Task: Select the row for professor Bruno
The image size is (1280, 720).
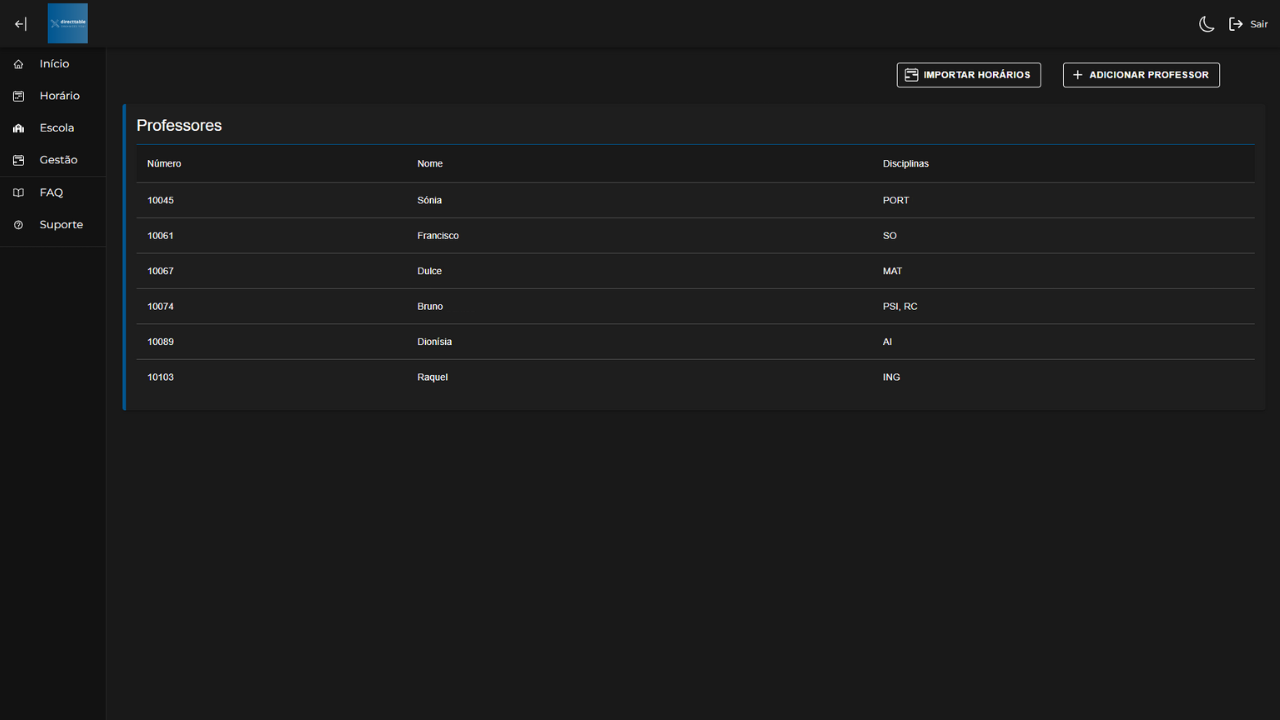Action: pos(430,306)
